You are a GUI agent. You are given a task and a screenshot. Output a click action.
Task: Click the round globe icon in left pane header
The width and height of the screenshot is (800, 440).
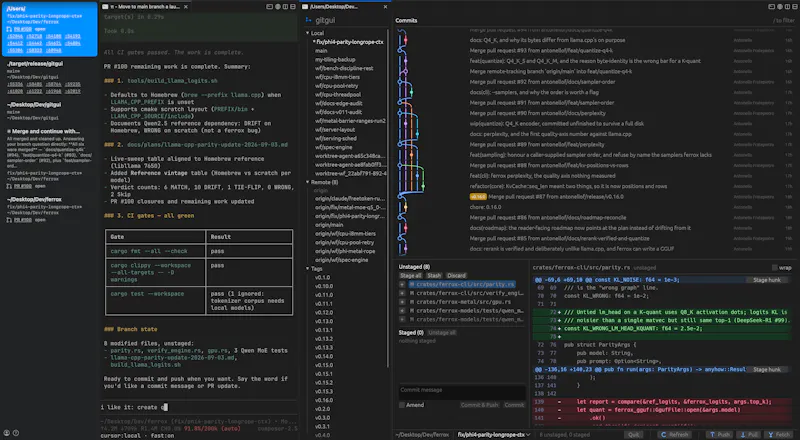pos(278,7)
